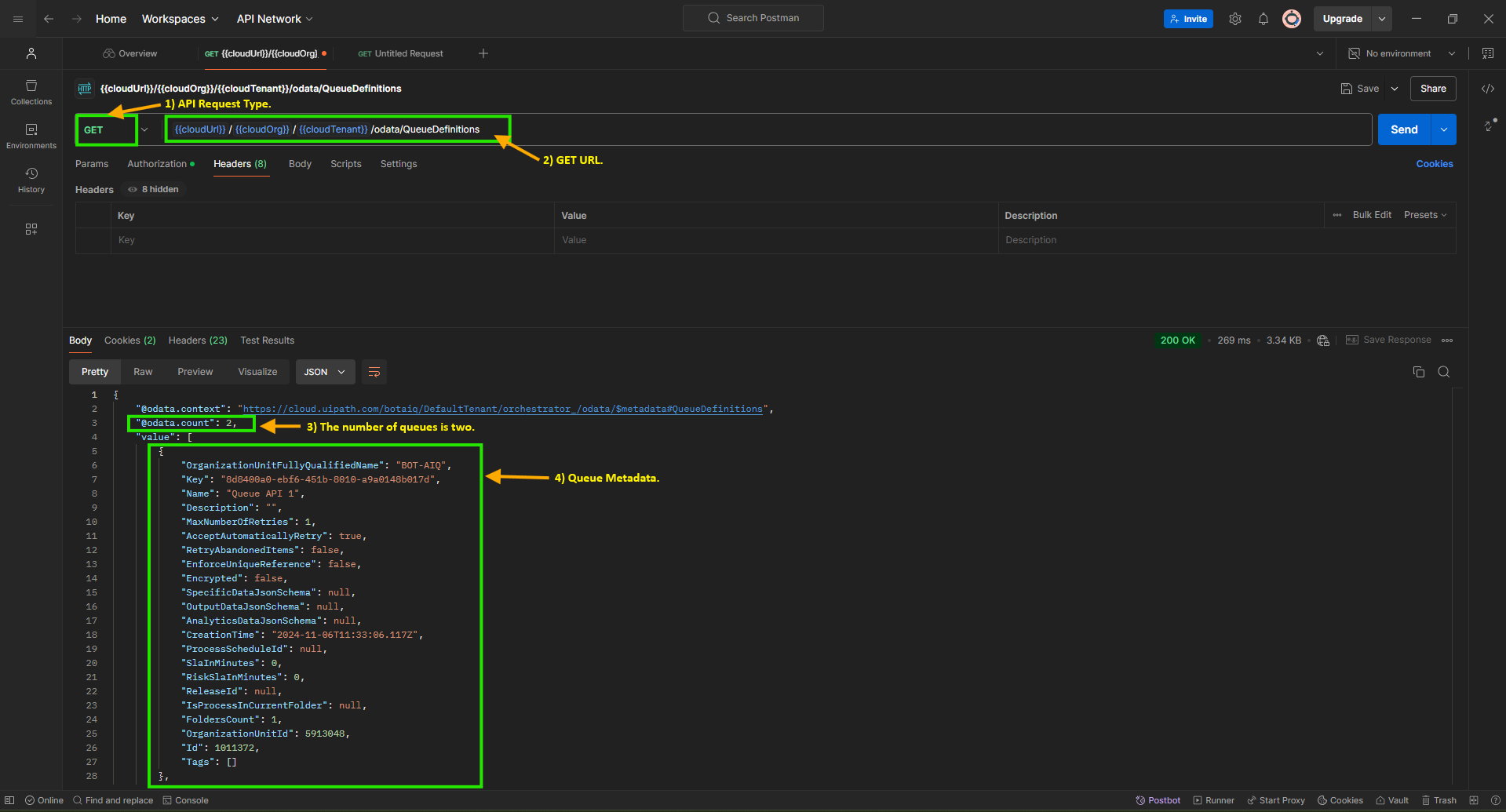Image resolution: width=1506 pixels, height=812 pixels.
Task: Click the Send button
Action: point(1405,129)
